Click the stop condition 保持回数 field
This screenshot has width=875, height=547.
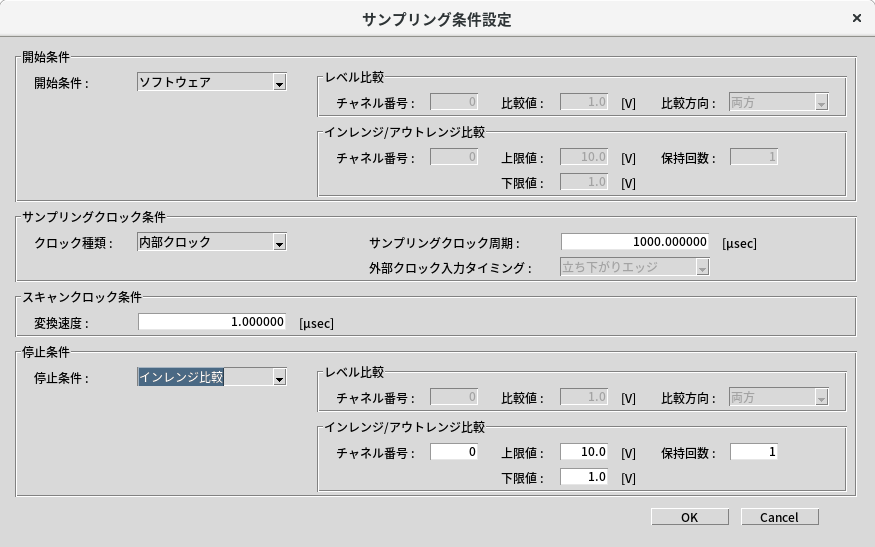pyautogui.click(x=754, y=452)
